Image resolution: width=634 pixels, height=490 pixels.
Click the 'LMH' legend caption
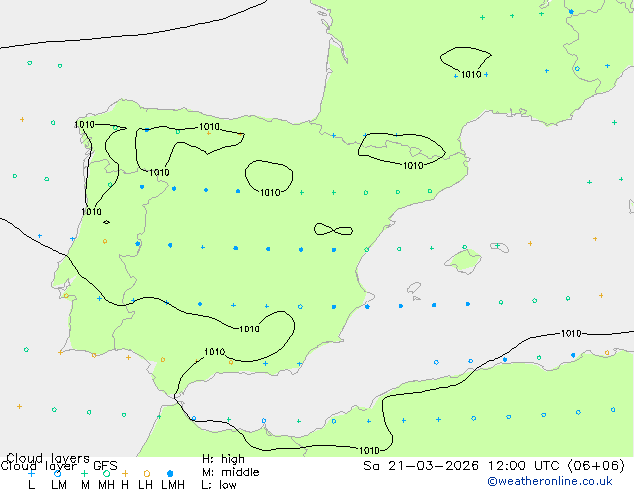173,484
